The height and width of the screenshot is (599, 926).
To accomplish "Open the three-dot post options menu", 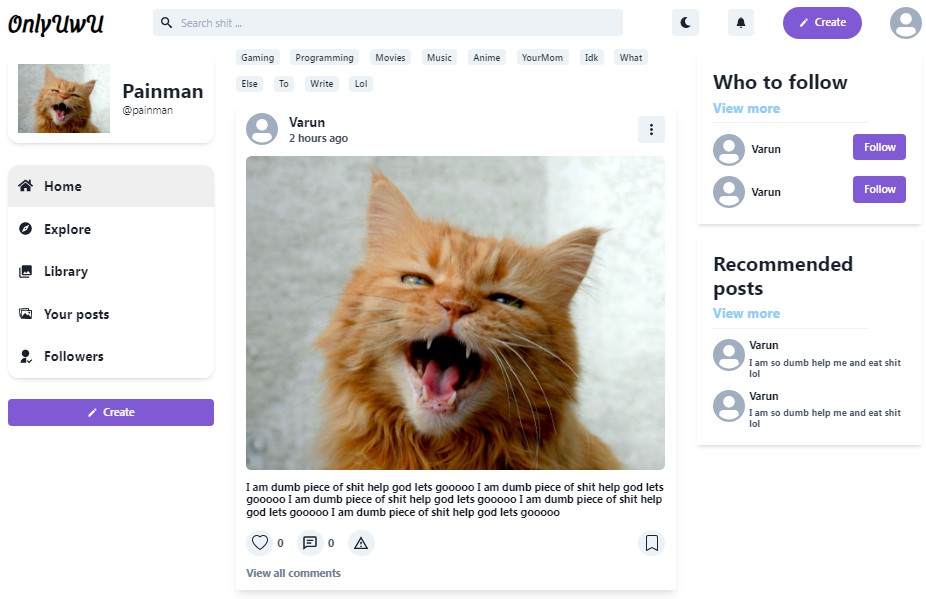I will point(651,129).
